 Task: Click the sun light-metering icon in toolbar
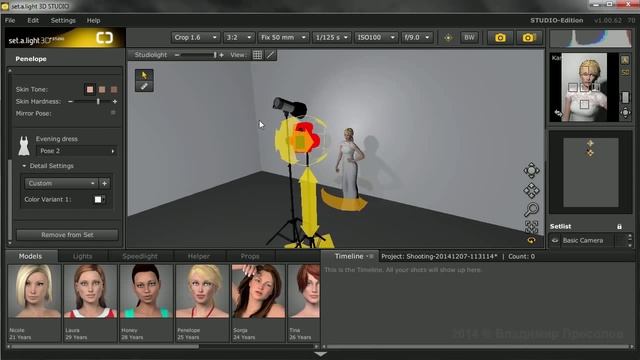448,38
